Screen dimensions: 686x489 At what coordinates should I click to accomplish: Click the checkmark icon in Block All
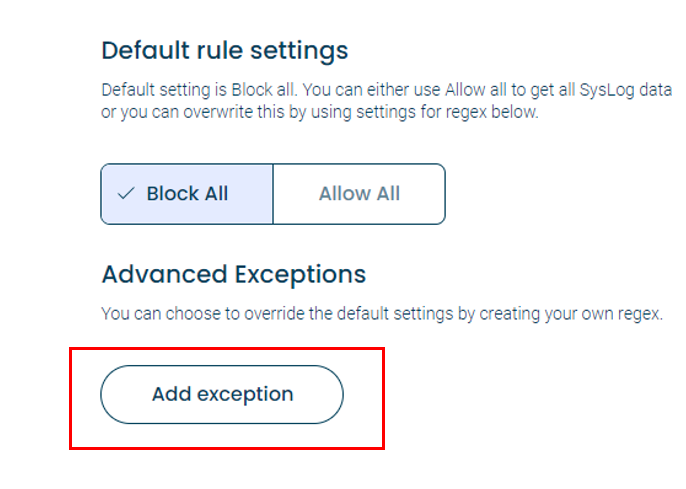[x=126, y=193]
